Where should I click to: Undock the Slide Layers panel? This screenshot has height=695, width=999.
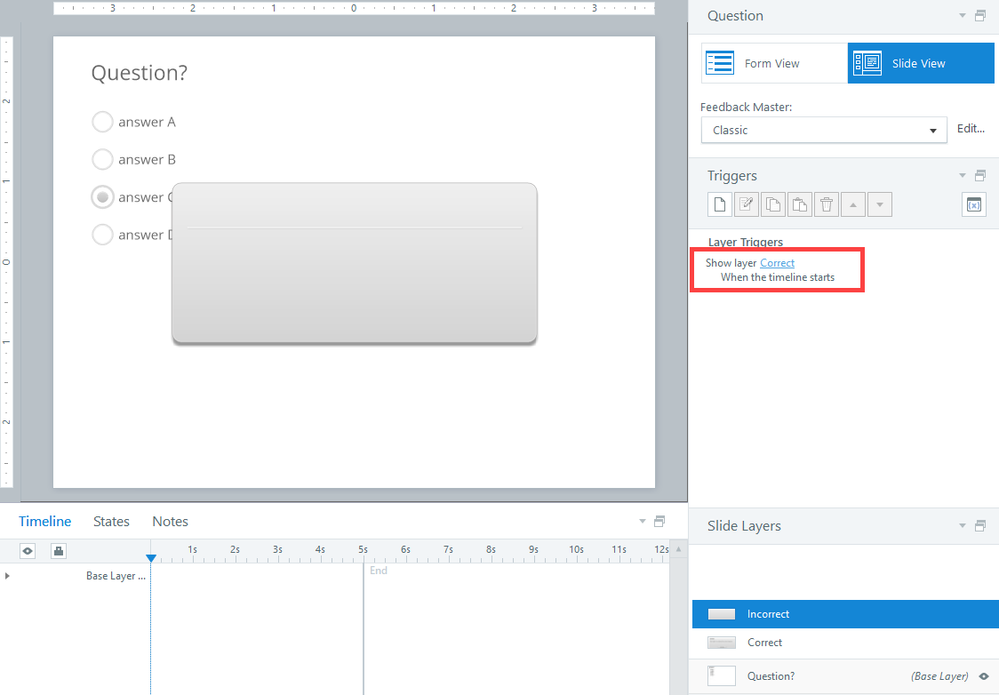[x=981, y=526]
